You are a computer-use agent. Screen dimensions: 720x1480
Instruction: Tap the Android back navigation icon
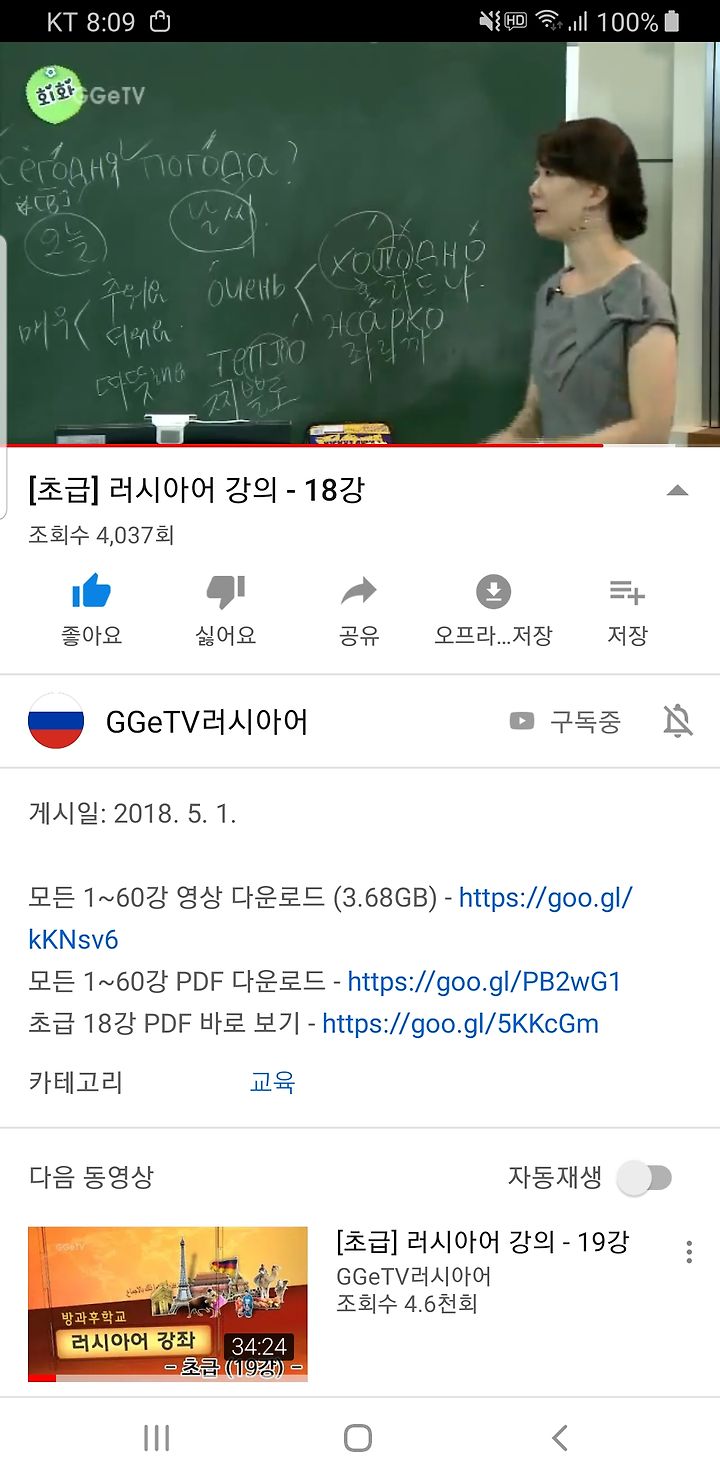click(560, 1438)
